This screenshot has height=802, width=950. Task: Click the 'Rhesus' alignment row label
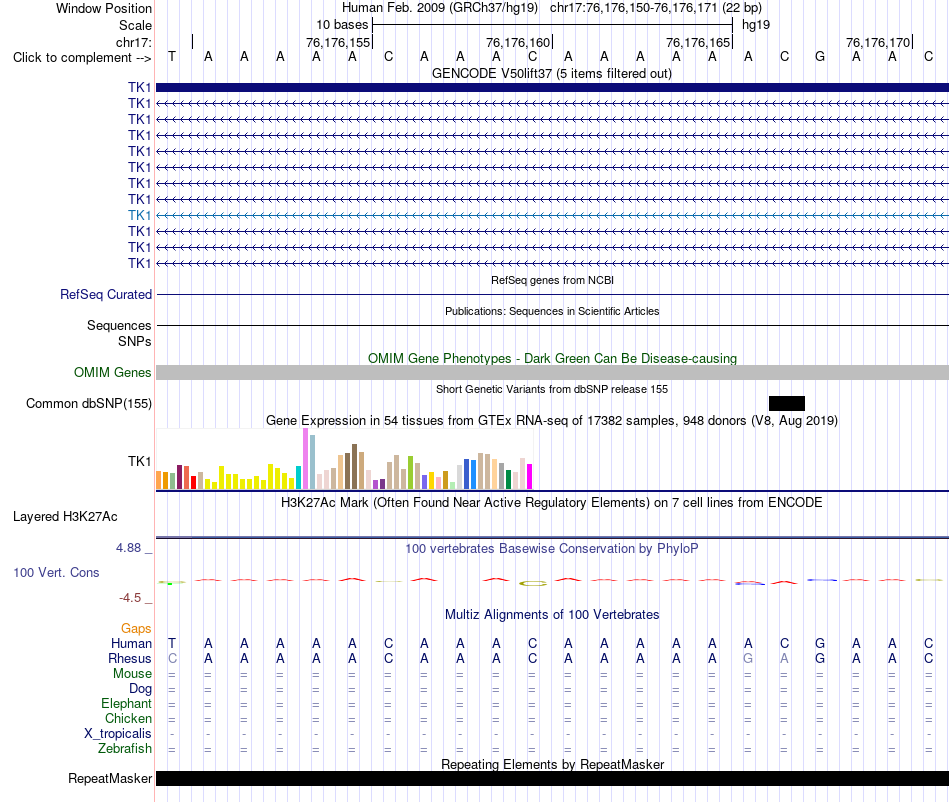tap(130, 658)
